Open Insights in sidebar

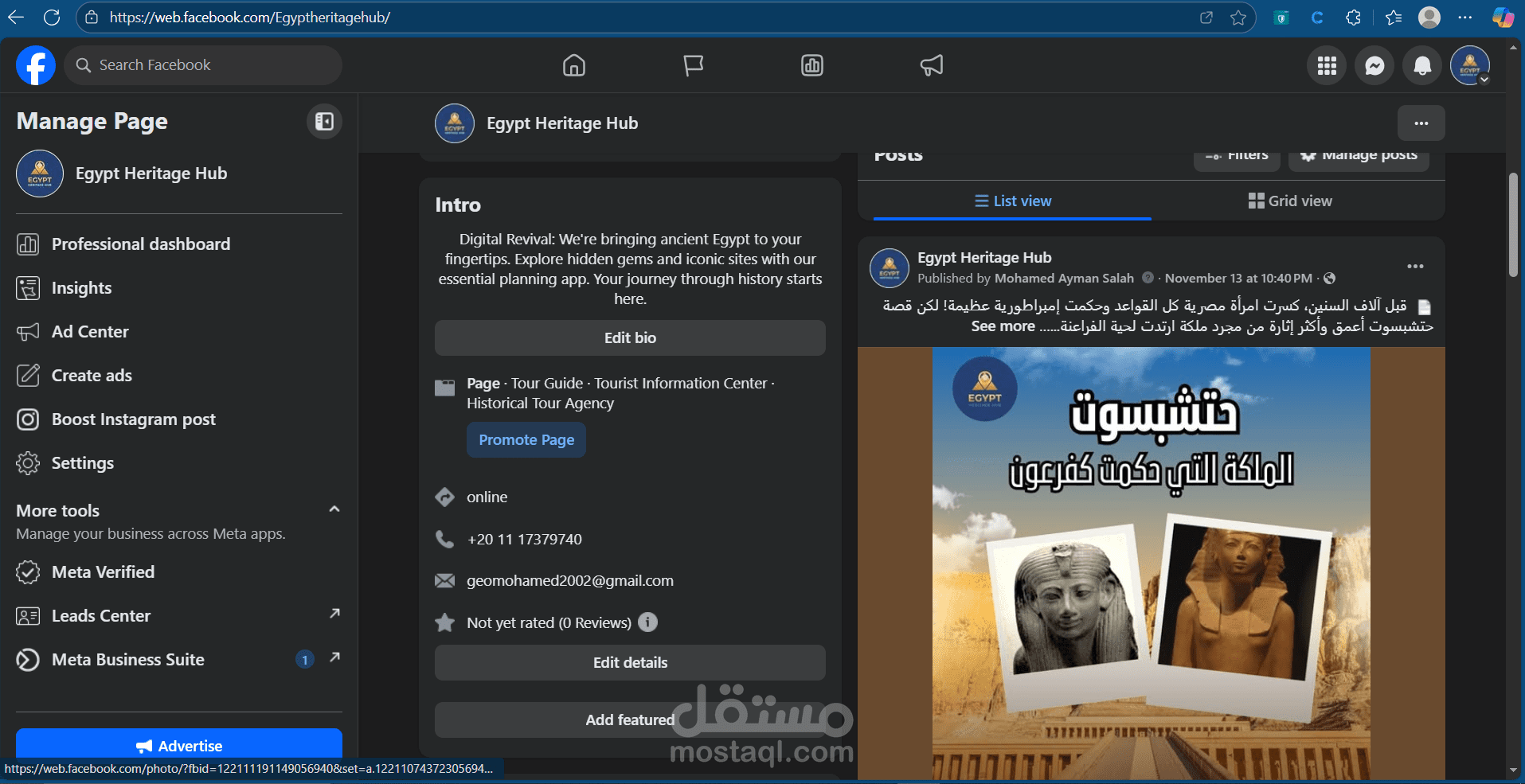pos(179,288)
